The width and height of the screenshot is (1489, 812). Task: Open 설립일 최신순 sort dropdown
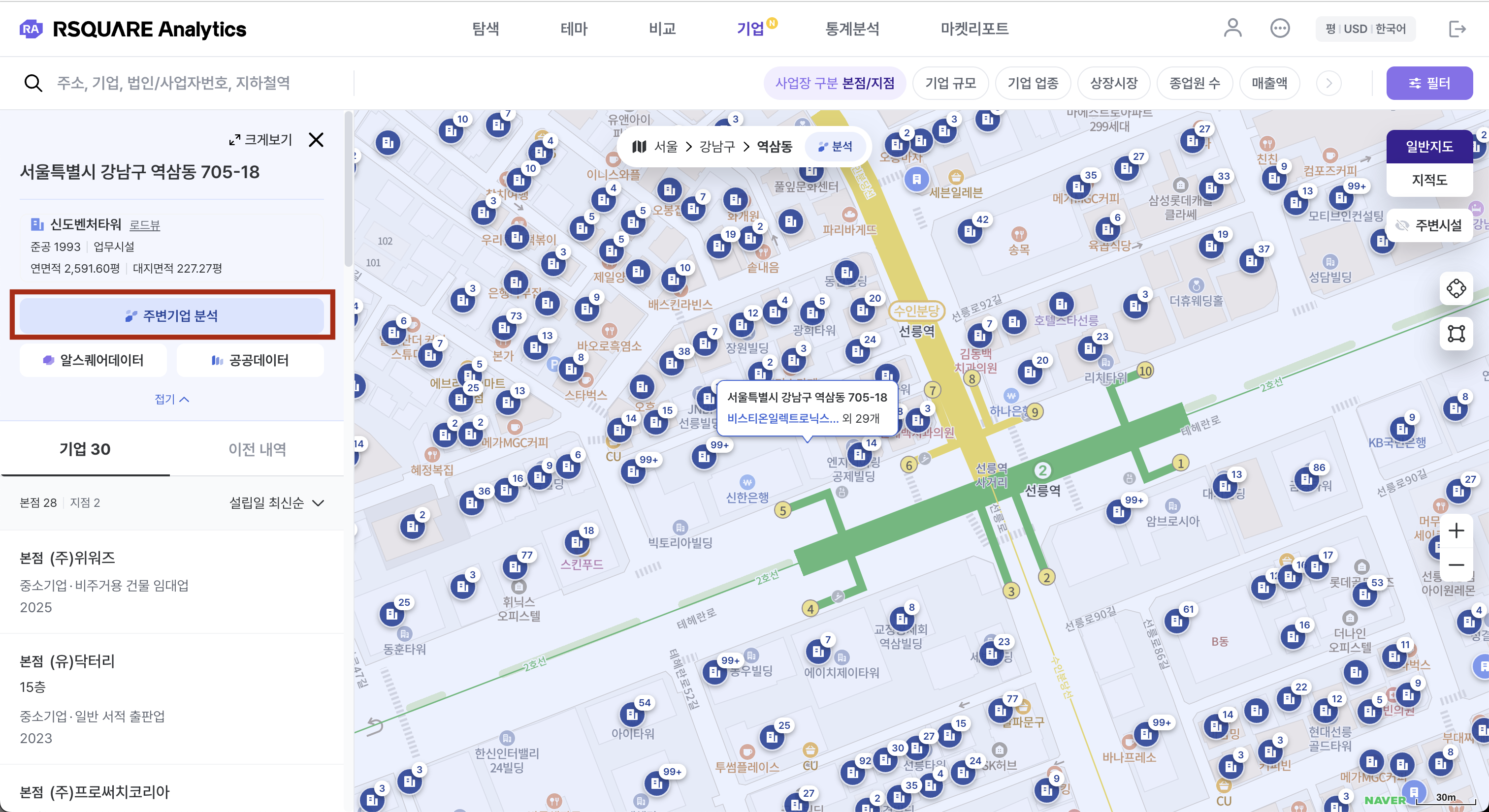pyautogui.click(x=276, y=502)
